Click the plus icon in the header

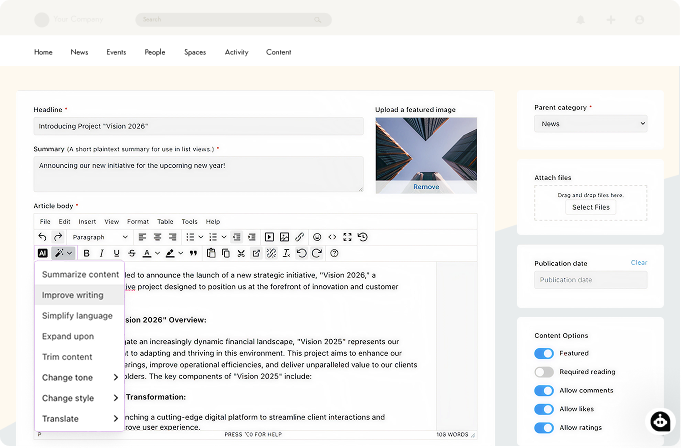611,20
